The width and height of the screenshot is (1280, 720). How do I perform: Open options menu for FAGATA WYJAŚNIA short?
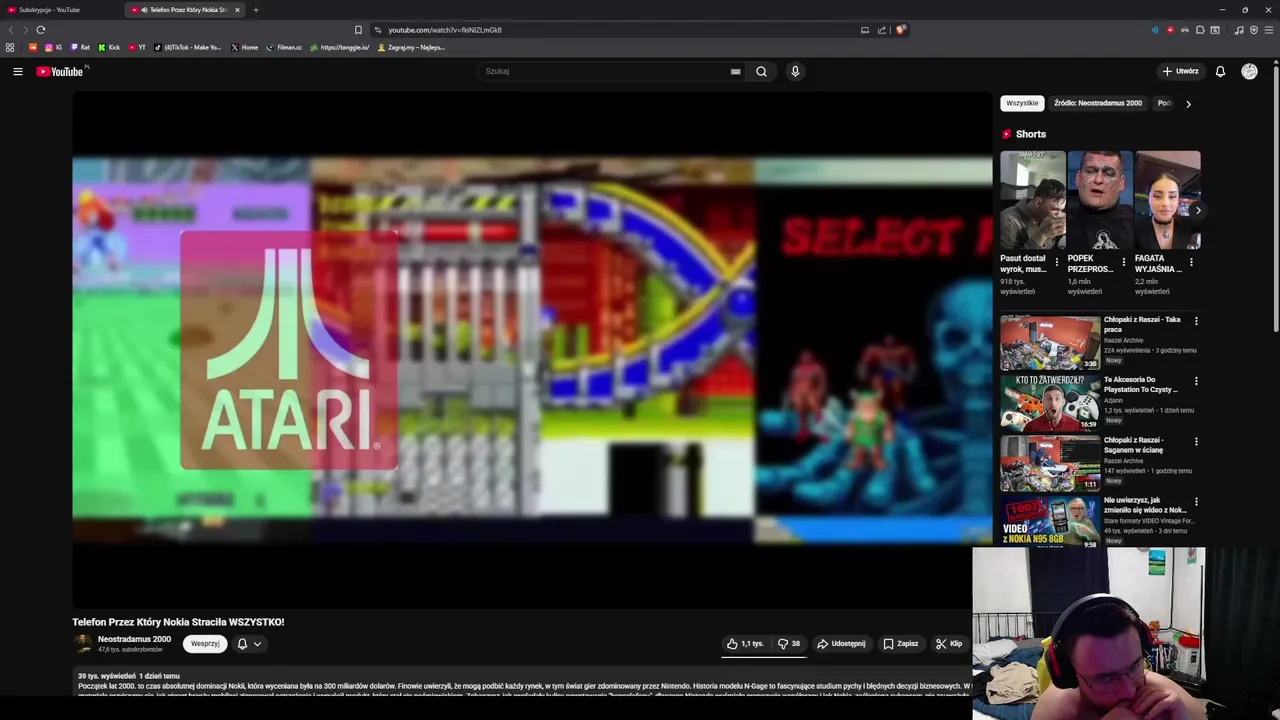click(x=1191, y=262)
